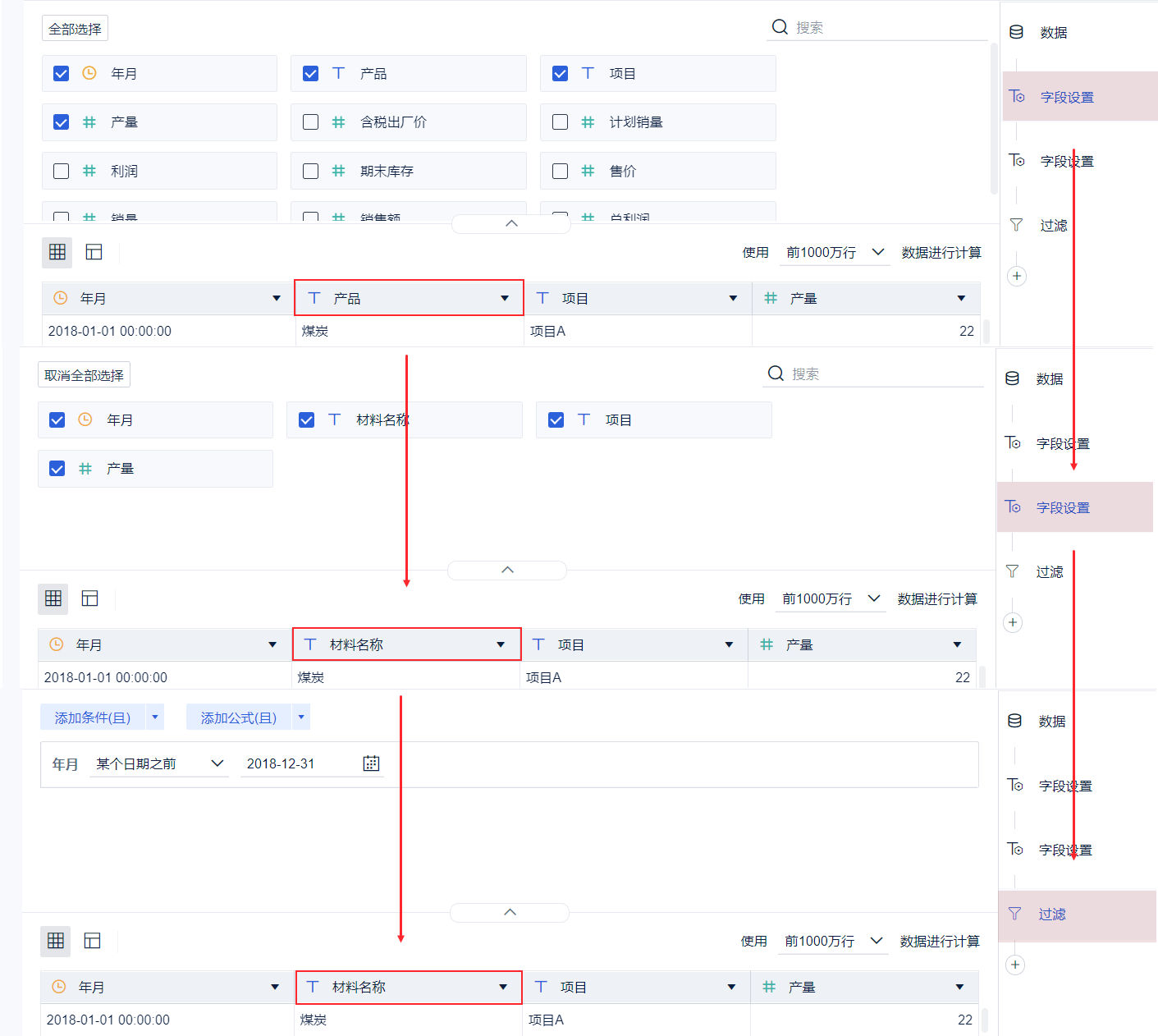
Task: Click the top-panel grid table view icon
Action: tap(57, 252)
